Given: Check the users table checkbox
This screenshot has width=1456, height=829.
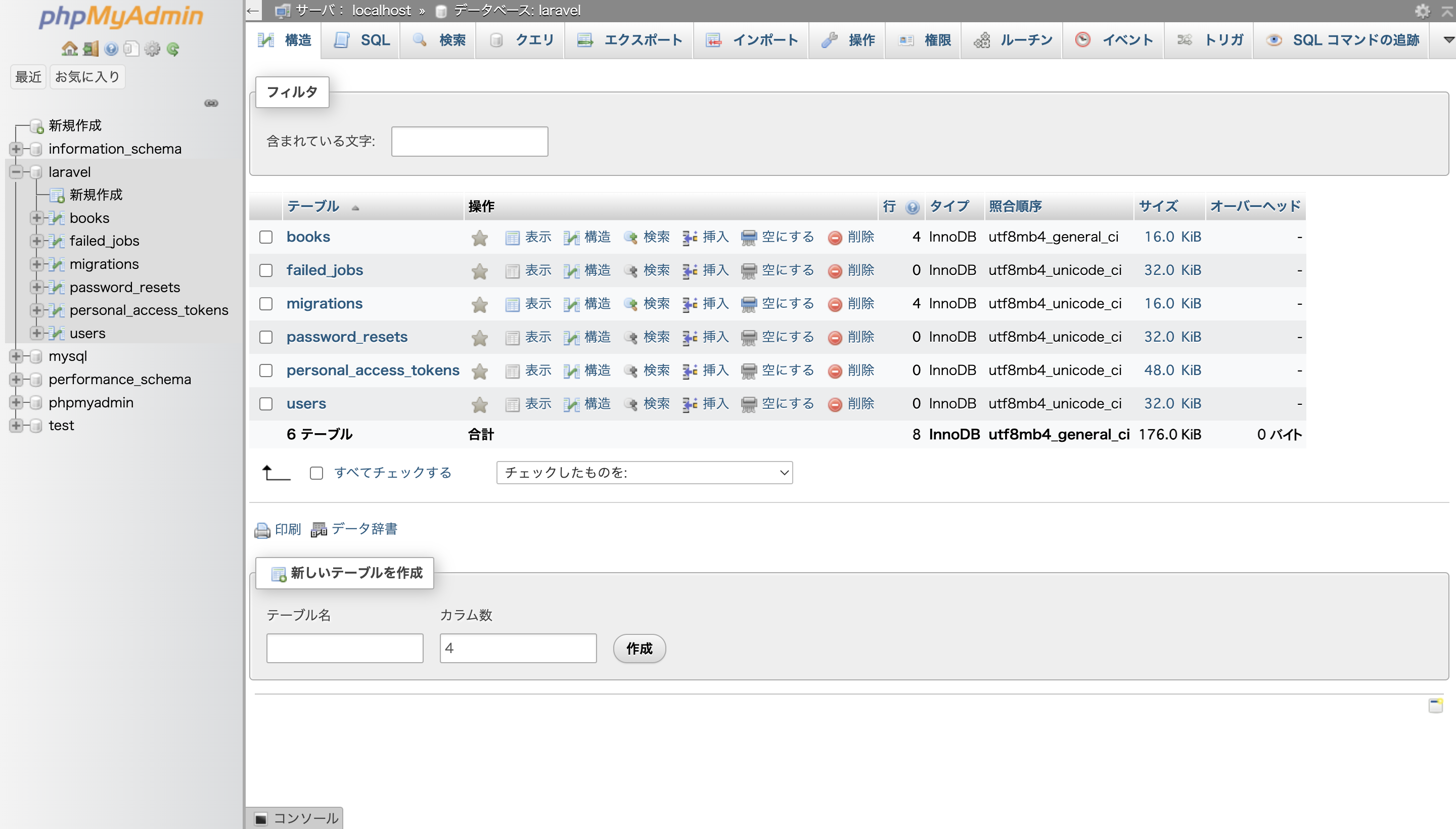Looking at the screenshot, I should [266, 404].
